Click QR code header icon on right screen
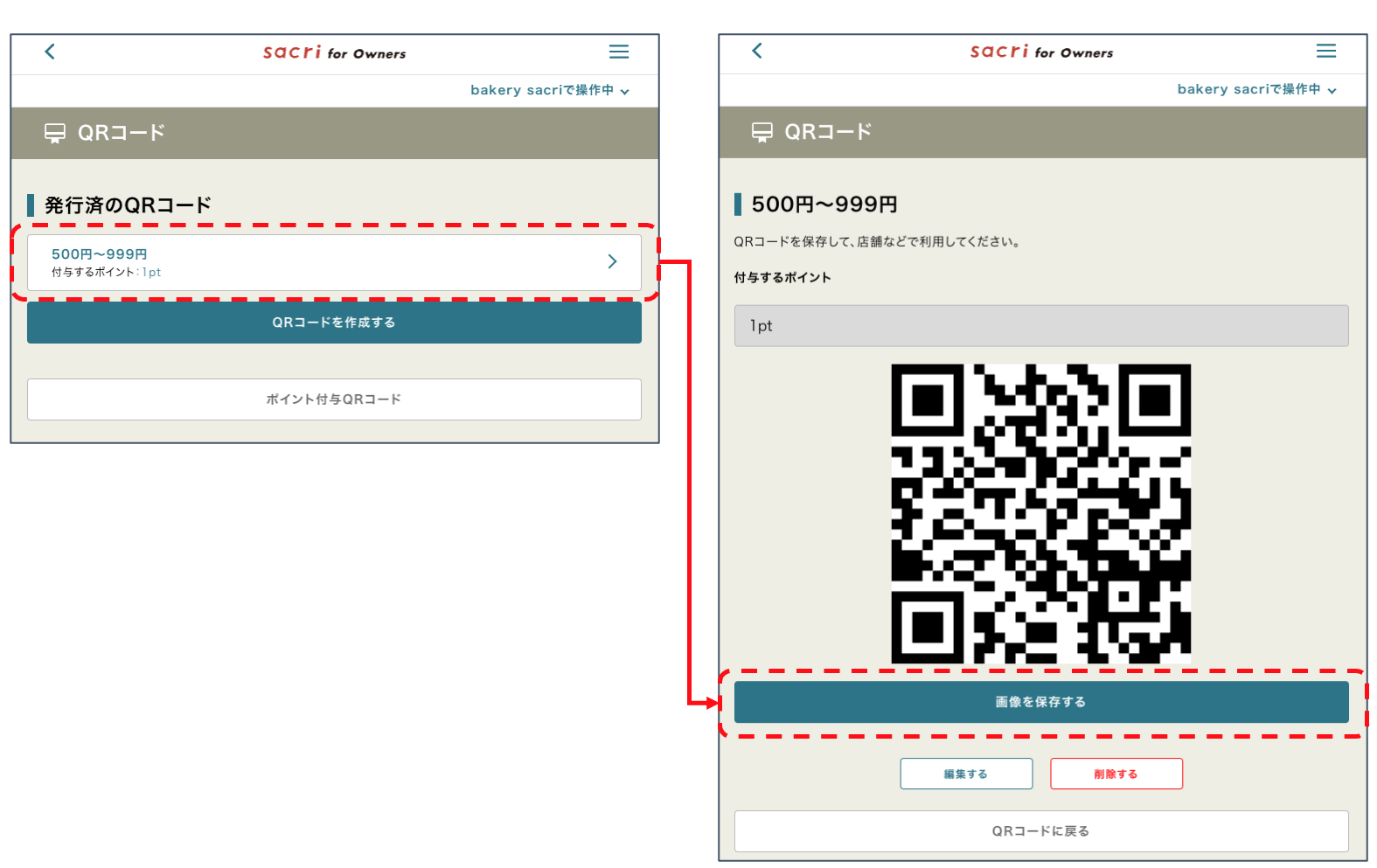The image size is (1377, 868). pyautogui.click(x=762, y=132)
